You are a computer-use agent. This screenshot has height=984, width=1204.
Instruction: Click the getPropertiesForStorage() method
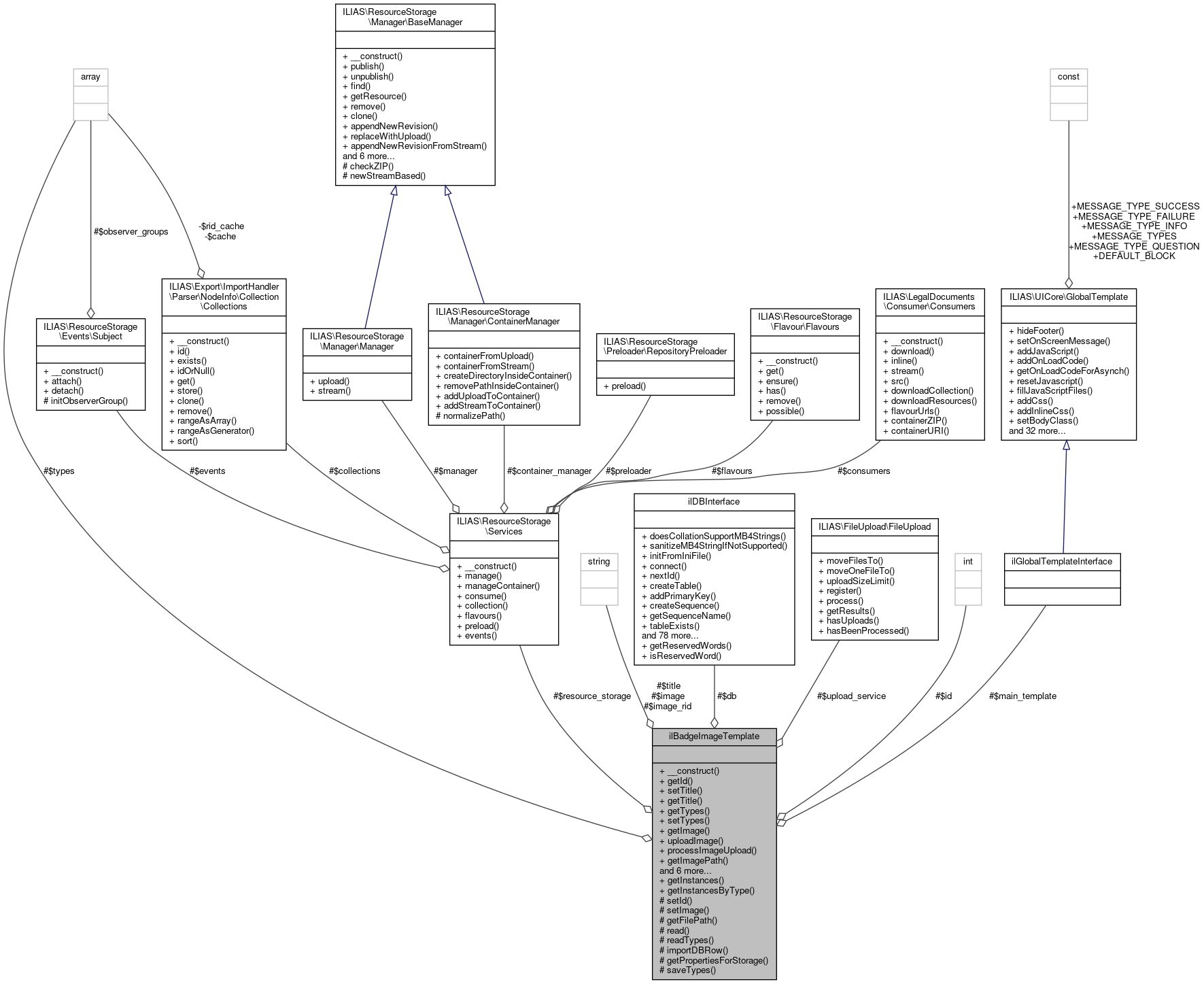pos(714,960)
